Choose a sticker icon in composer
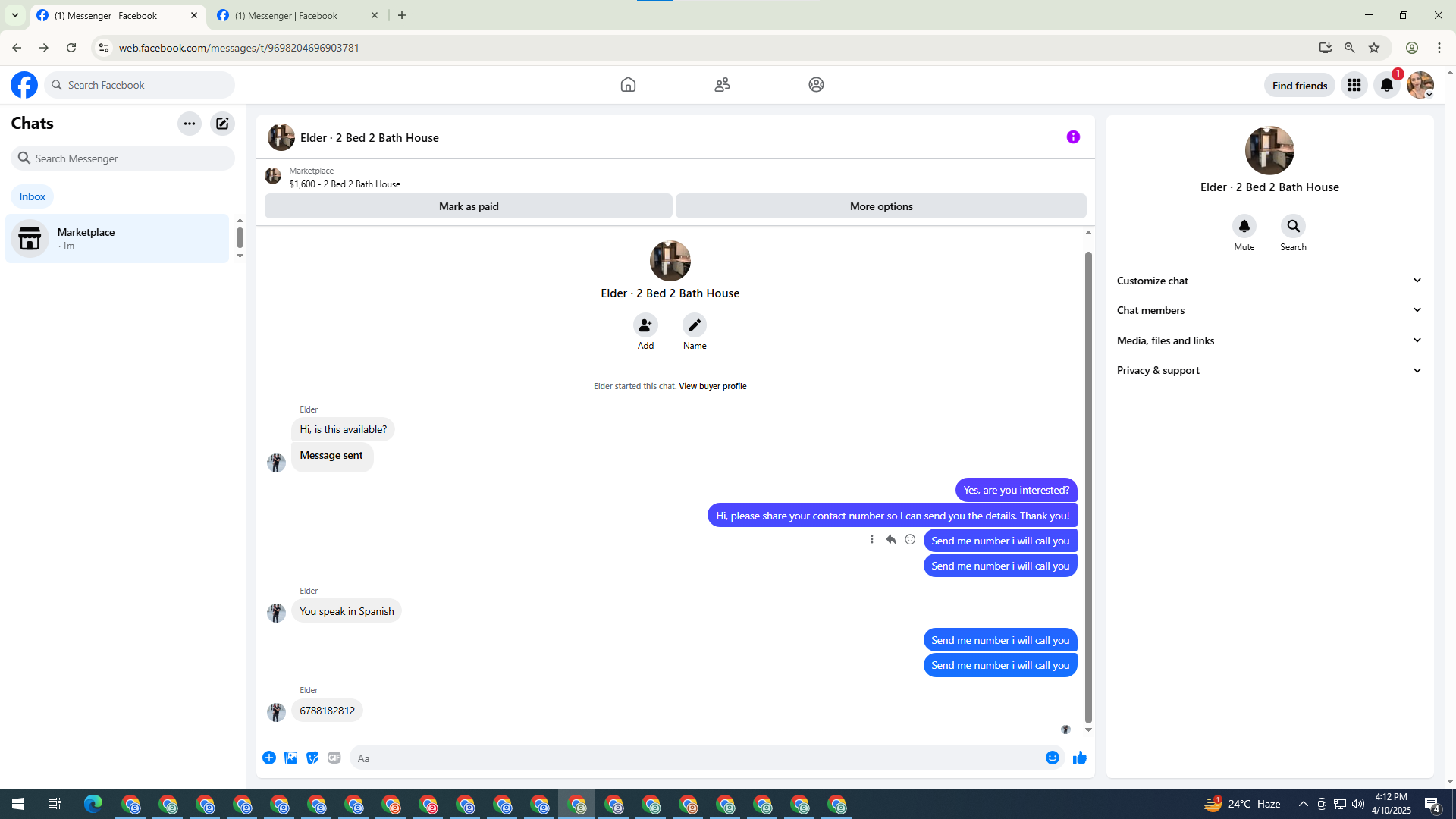The width and height of the screenshot is (1456, 819). (x=312, y=758)
